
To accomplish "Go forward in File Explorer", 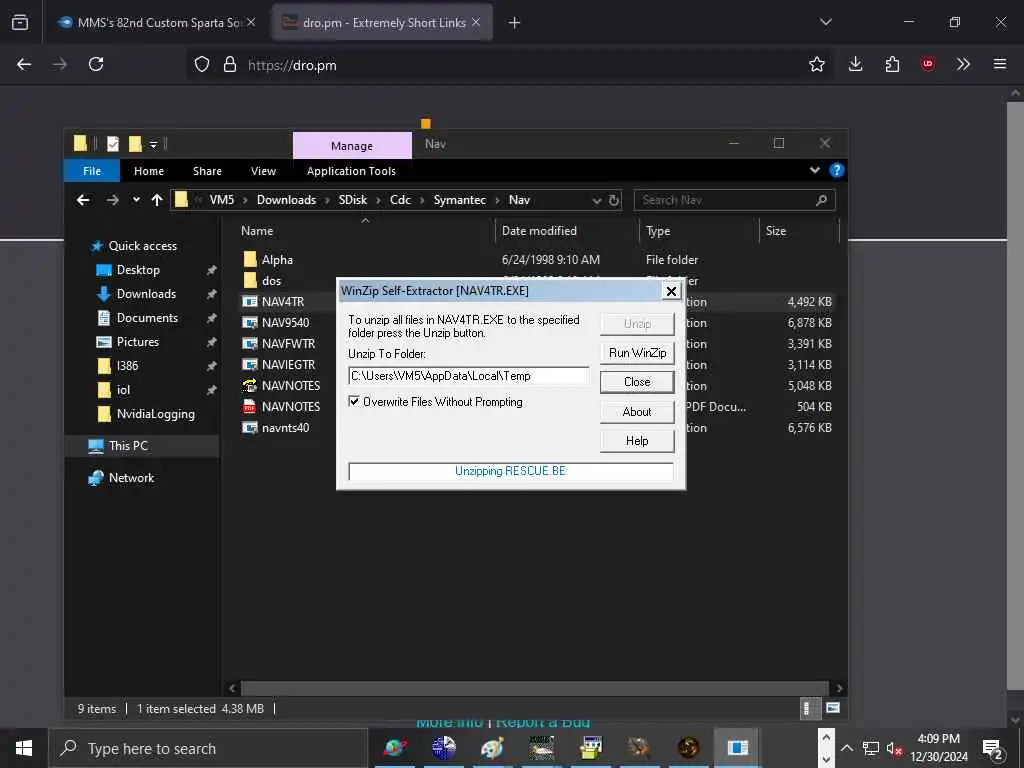I will (x=112, y=200).
